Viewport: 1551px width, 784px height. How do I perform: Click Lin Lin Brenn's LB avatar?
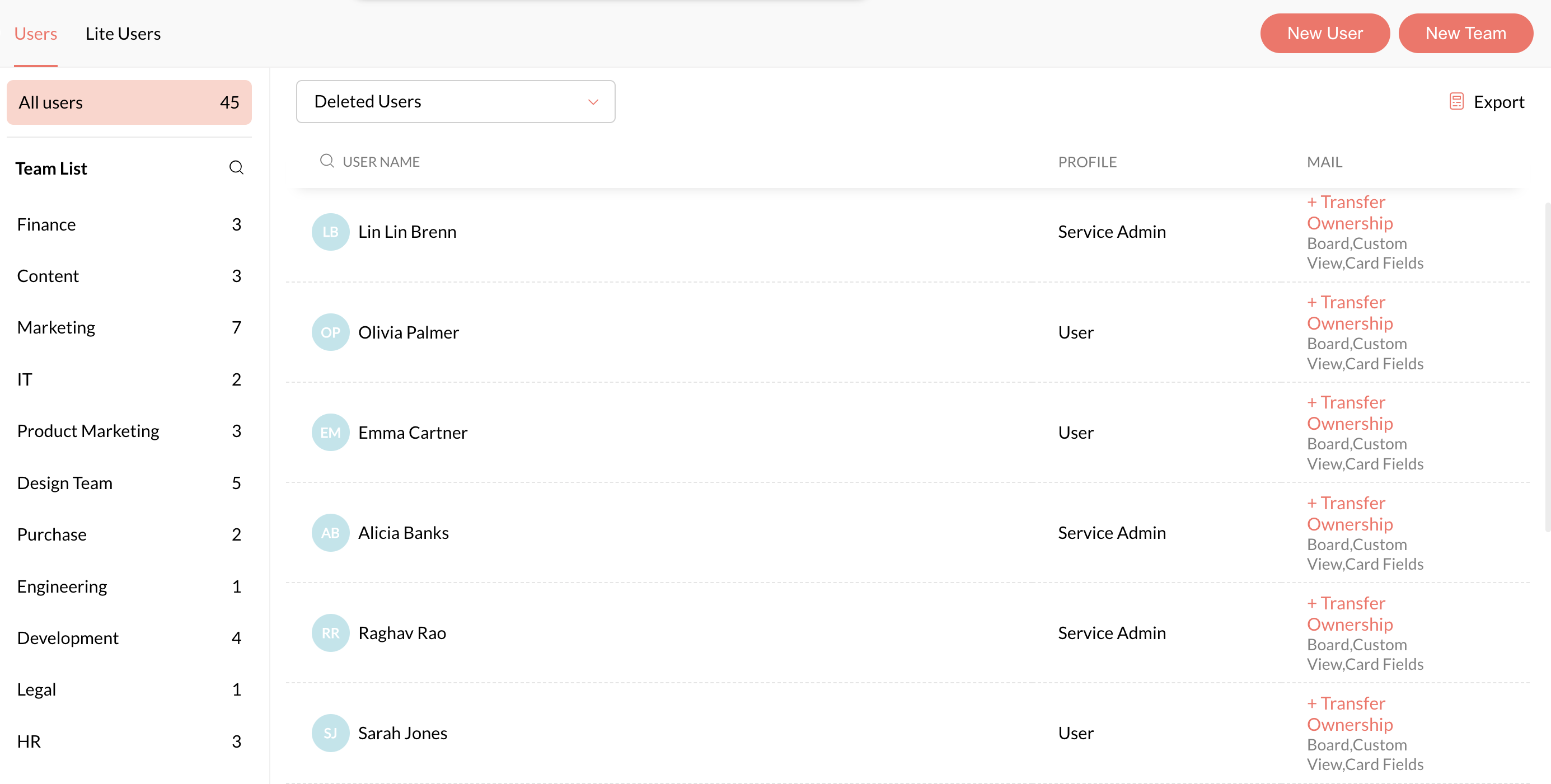click(x=330, y=232)
